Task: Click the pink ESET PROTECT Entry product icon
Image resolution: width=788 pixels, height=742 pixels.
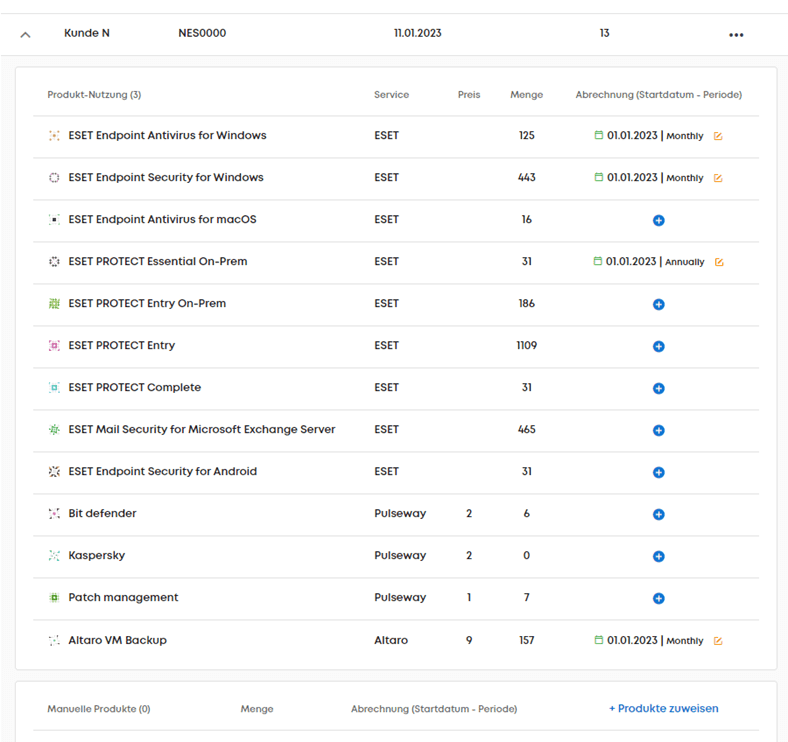Action: click(x=54, y=345)
